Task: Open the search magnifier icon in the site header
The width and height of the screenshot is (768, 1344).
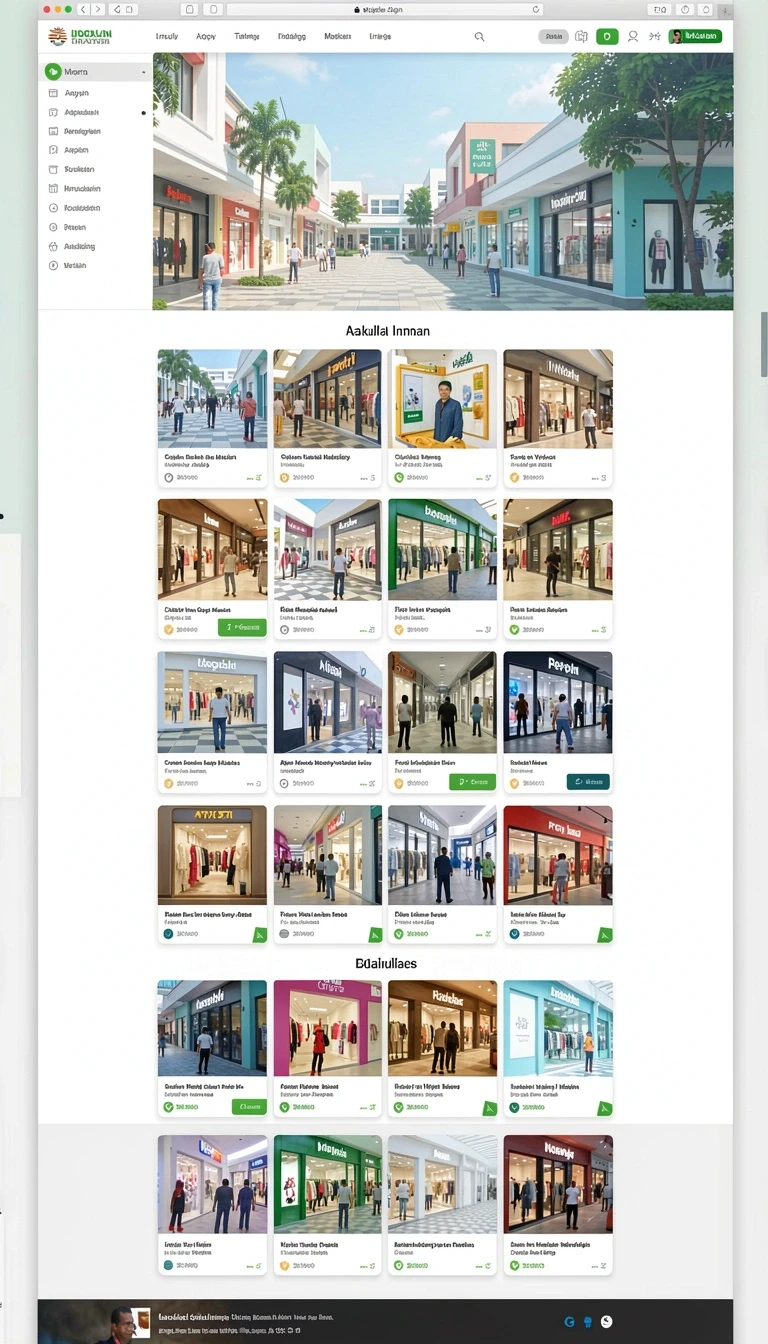Action: point(479,36)
